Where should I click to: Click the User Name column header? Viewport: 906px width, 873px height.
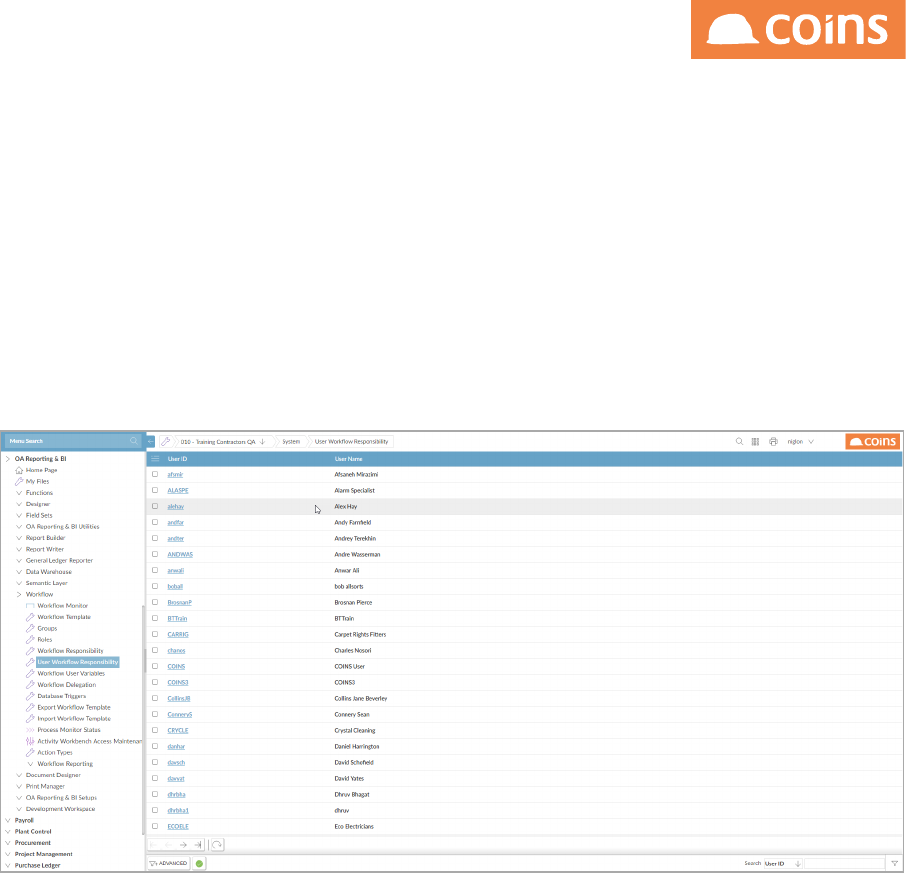coord(348,459)
